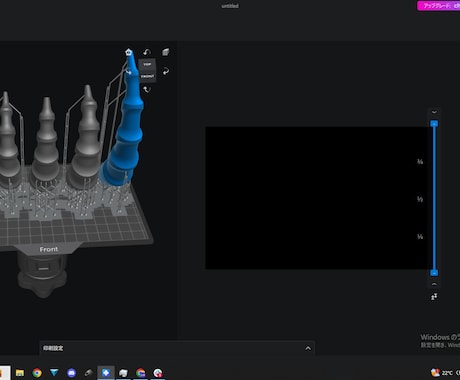Viewport: 460px width, 380px height.
Task: Open the second Chrome profile icon in the taskbar
Action: (x=140, y=373)
